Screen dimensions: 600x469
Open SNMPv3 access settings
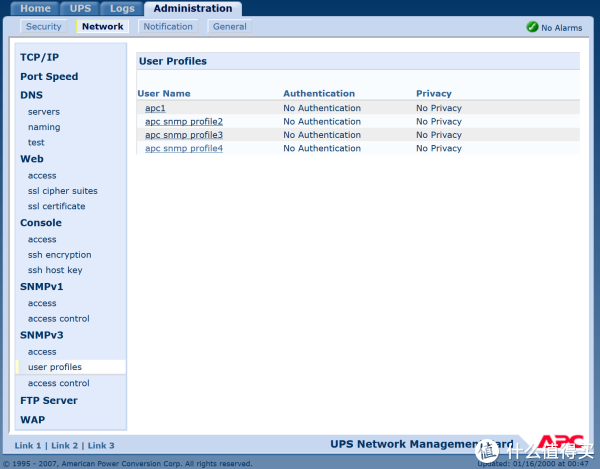42,352
